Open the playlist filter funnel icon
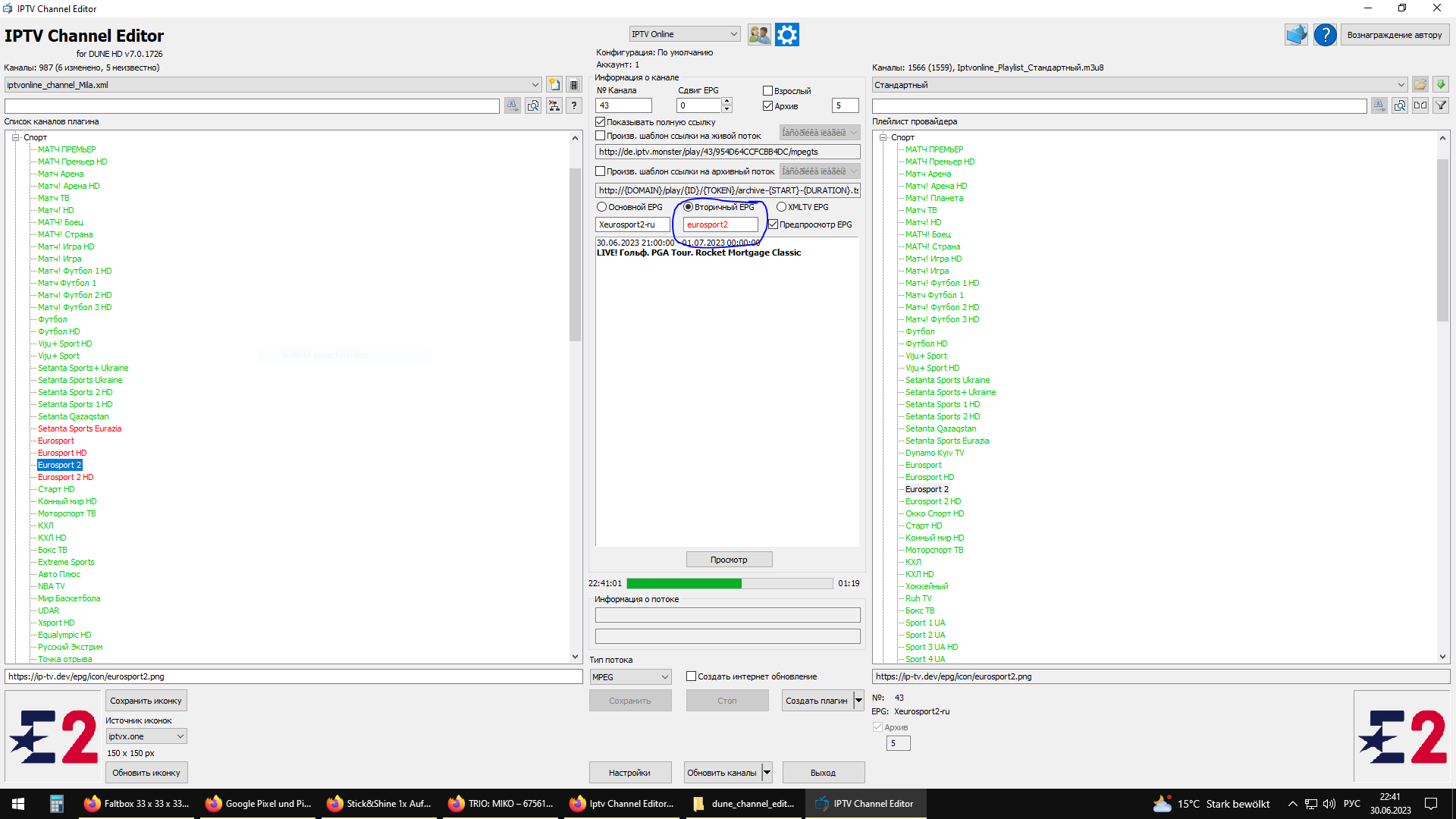Image resolution: width=1456 pixels, height=819 pixels. click(x=1441, y=105)
